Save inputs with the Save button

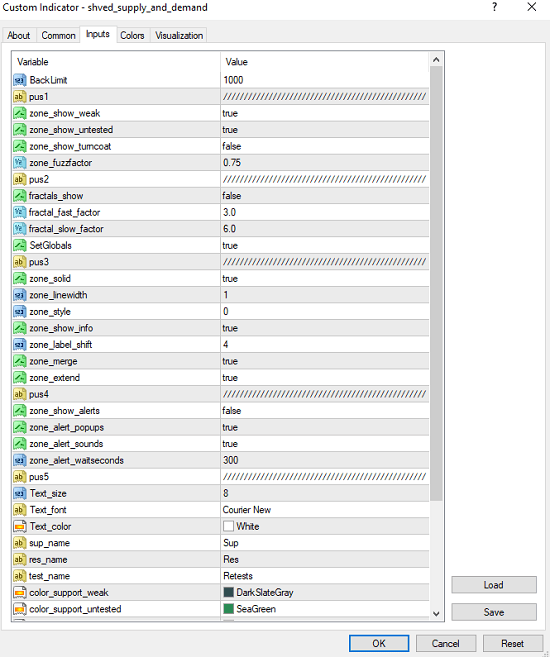[494, 612]
